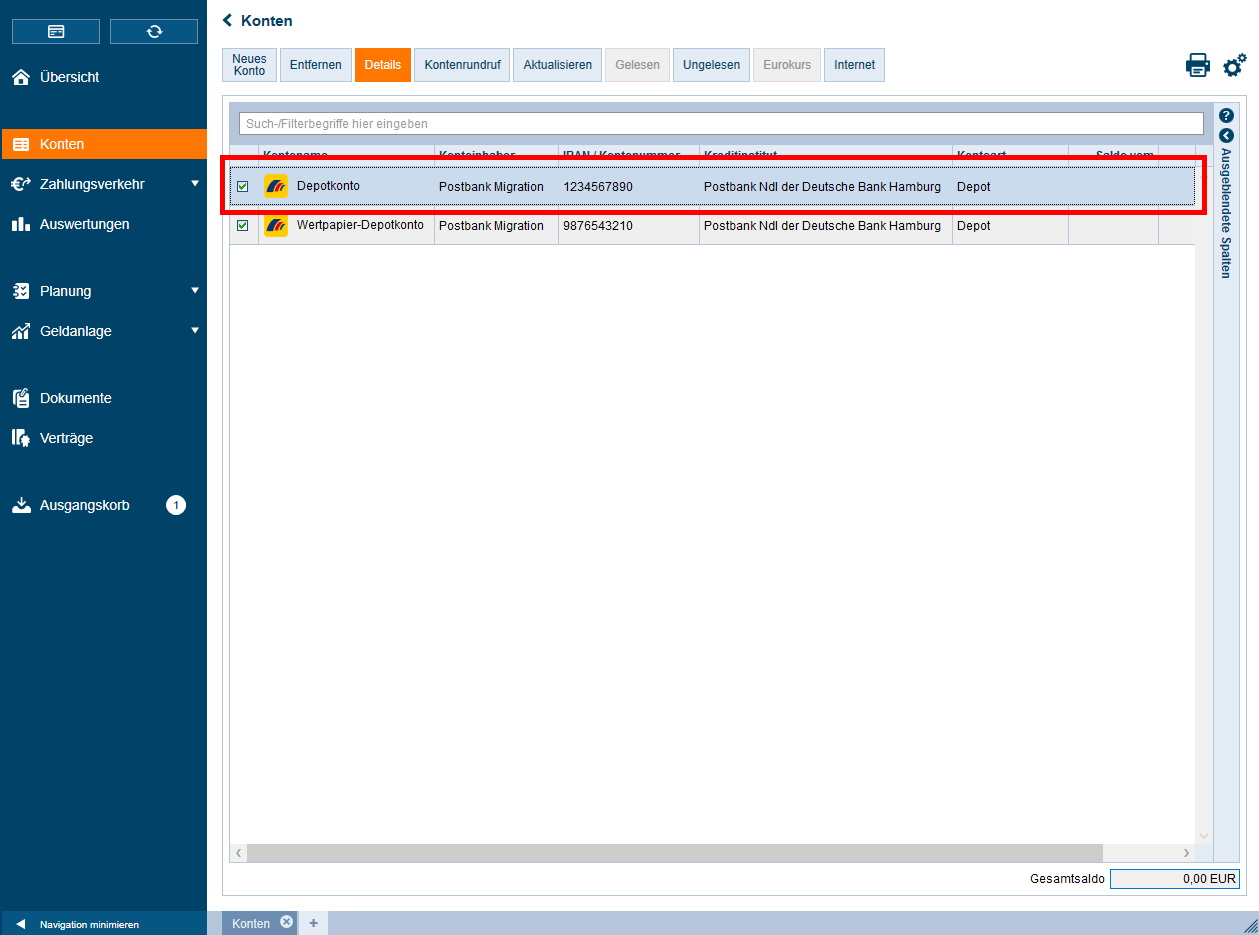Click the download tray icon for Ausgangskorb
Screen dimensions: 1259x935
[x=21, y=505]
